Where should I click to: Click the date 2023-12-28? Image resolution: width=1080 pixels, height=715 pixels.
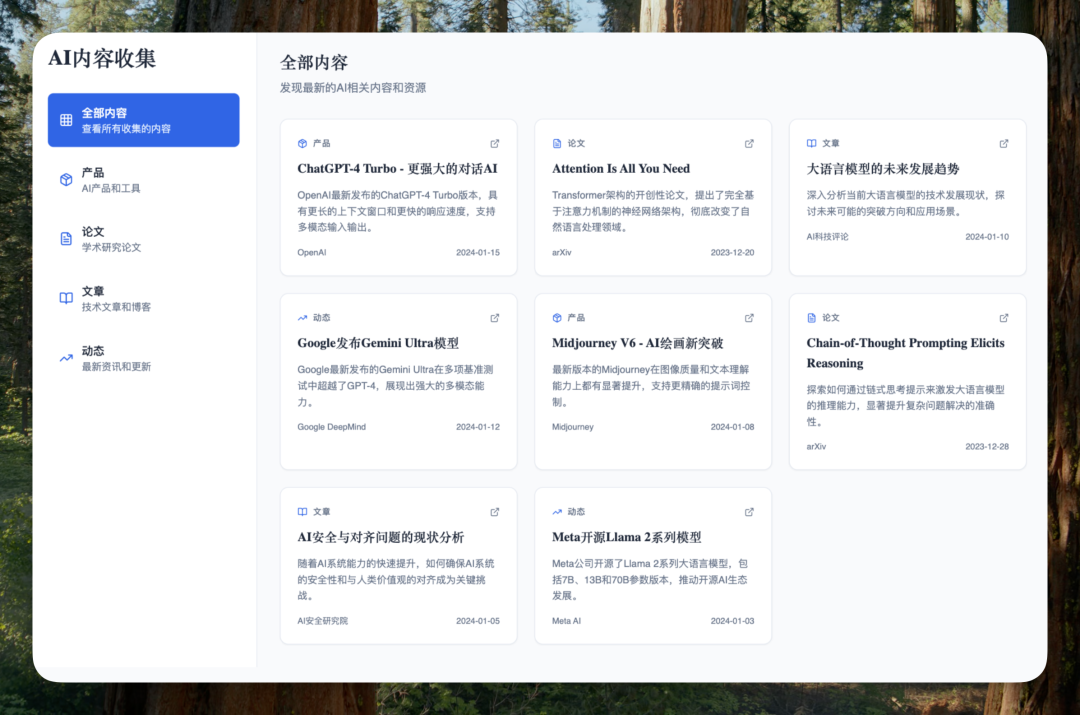(x=987, y=447)
